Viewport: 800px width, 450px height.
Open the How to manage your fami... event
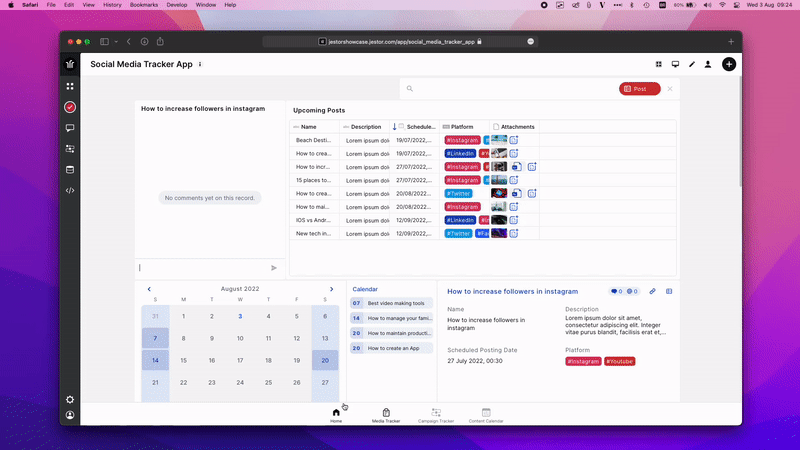391,318
